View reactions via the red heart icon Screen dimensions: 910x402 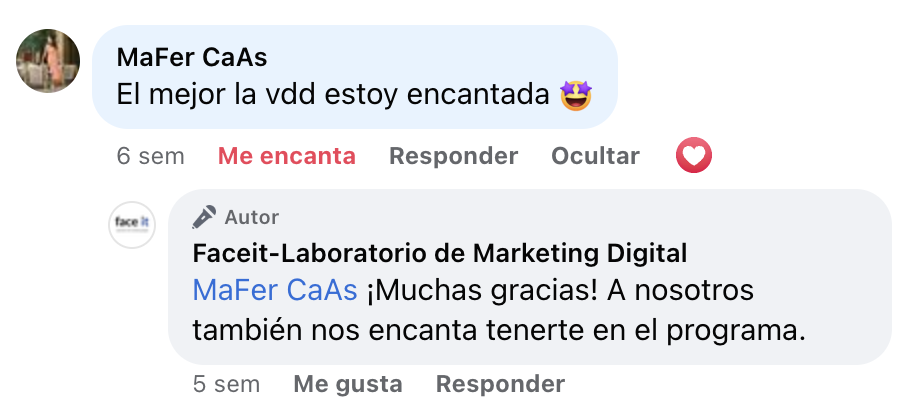[694, 155]
